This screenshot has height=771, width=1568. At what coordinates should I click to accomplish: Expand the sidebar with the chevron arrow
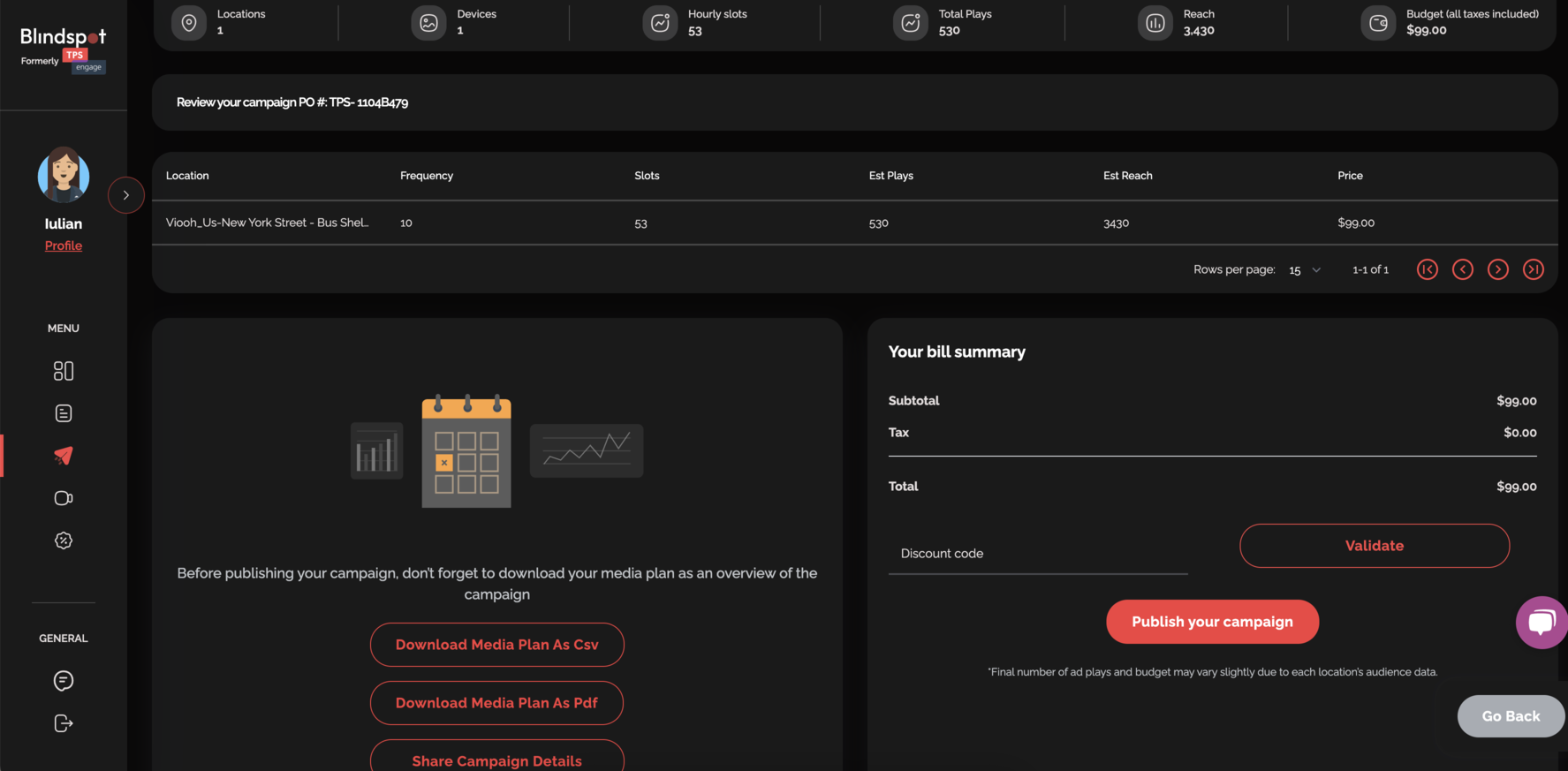point(126,195)
